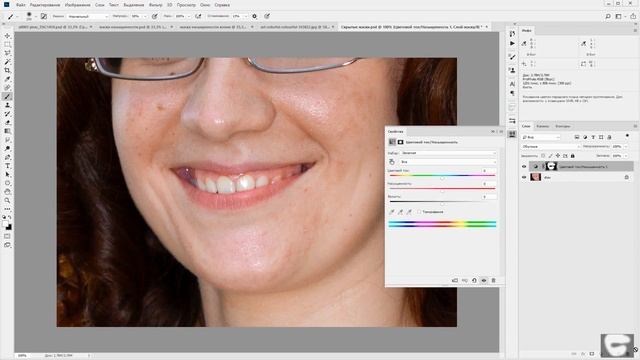Enable the Тонирование checkbox
Screen dimensions: 640x360
(x=419, y=212)
